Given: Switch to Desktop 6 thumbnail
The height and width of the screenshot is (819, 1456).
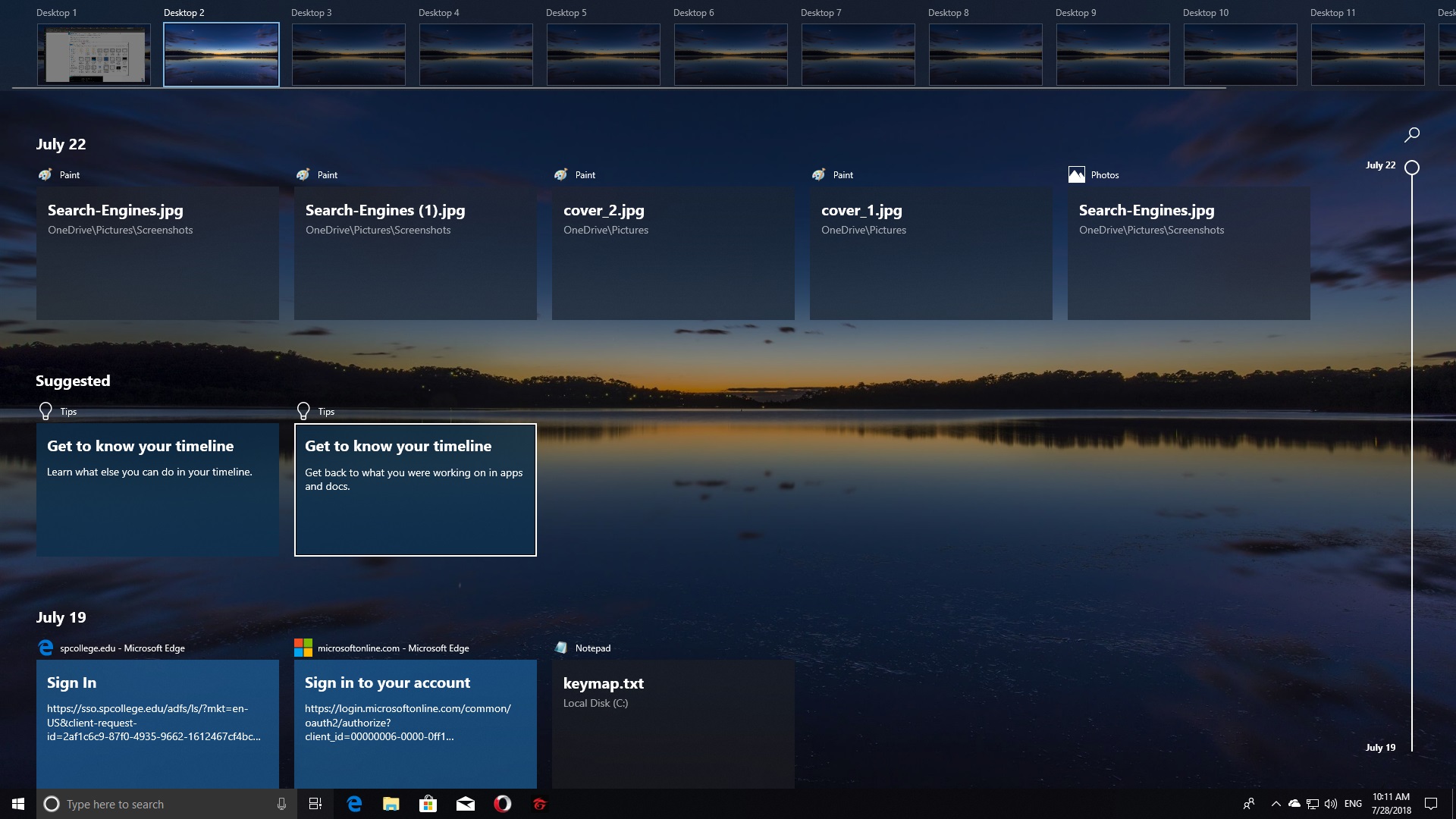Looking at the screenshot, I should click(731, 54).
